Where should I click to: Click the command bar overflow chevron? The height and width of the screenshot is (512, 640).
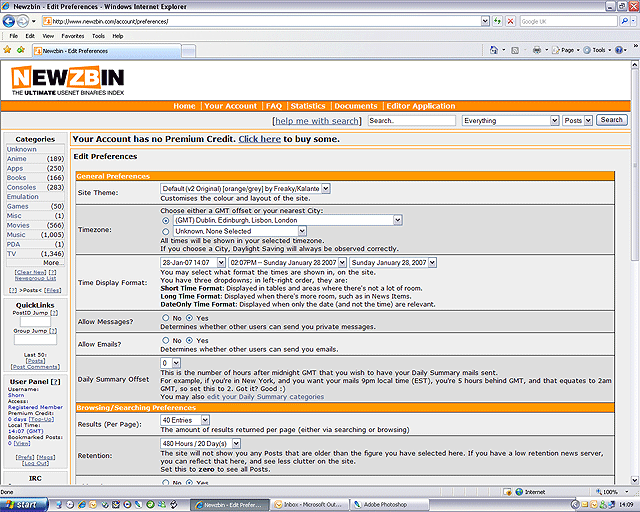636,46
